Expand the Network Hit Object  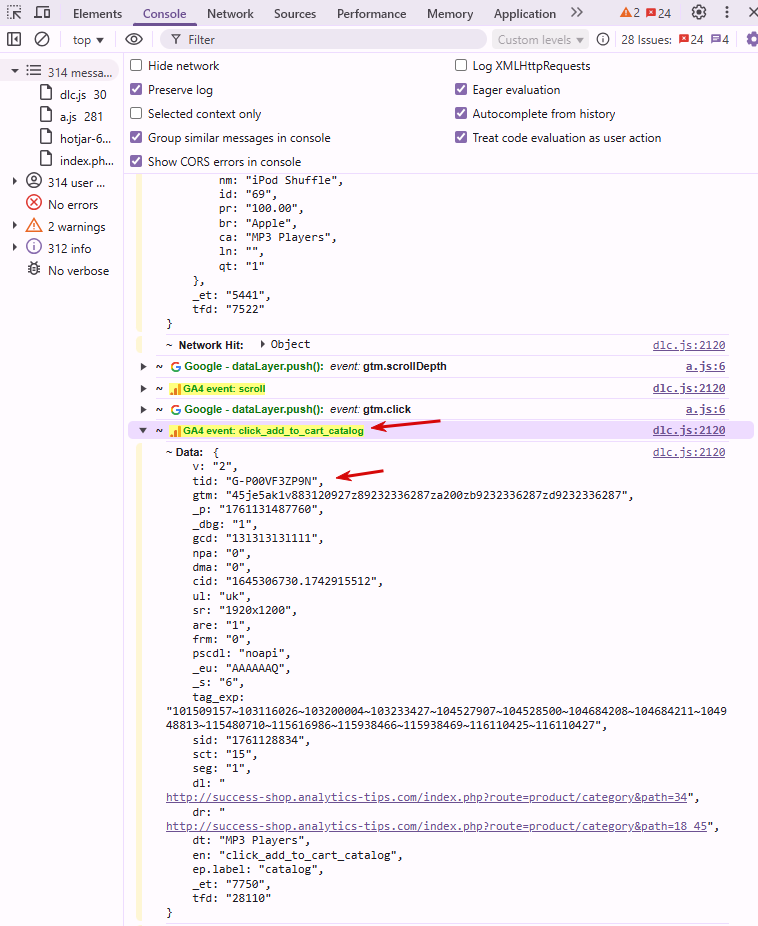[263, 344]
